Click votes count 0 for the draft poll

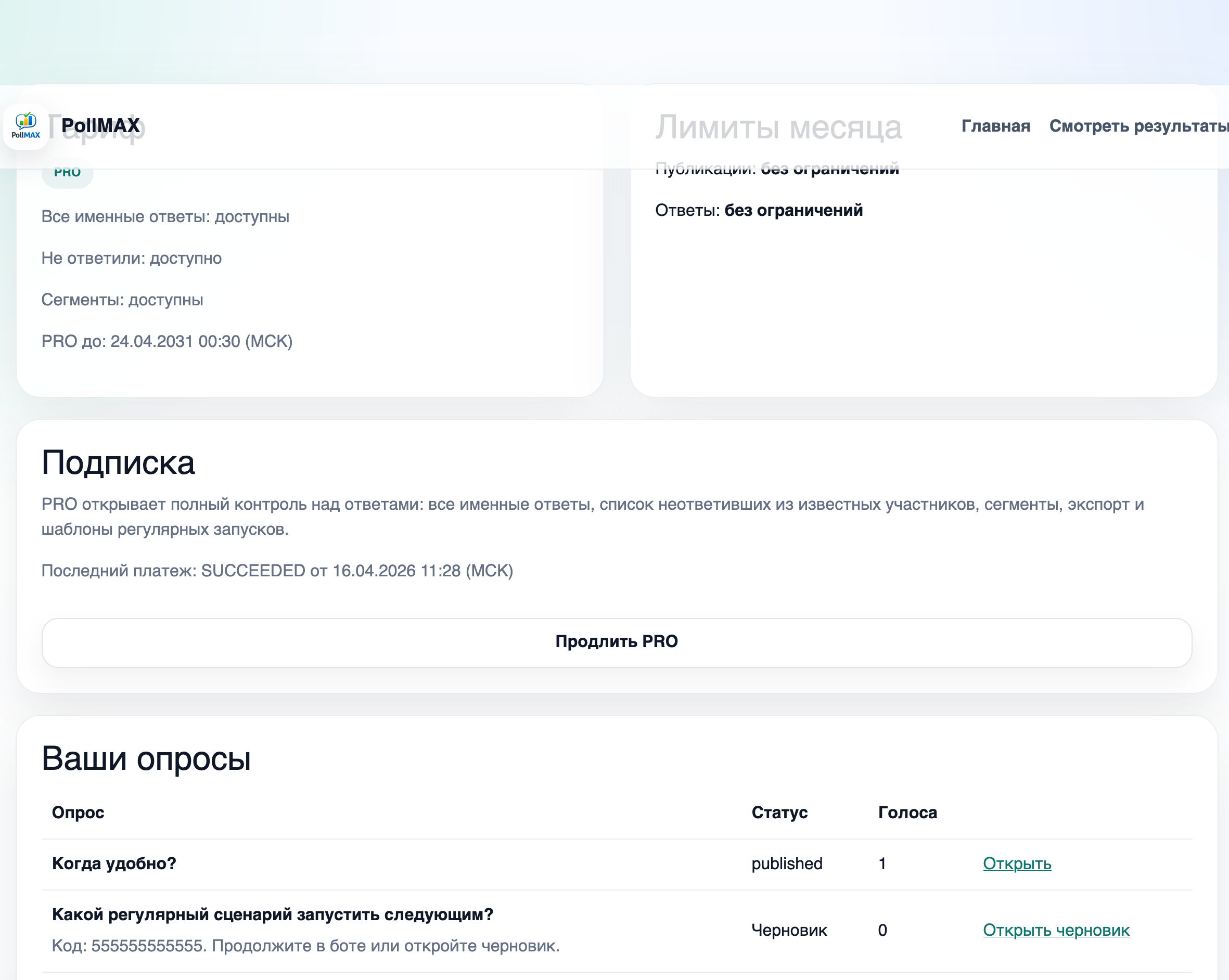click(x=882, y=930)
